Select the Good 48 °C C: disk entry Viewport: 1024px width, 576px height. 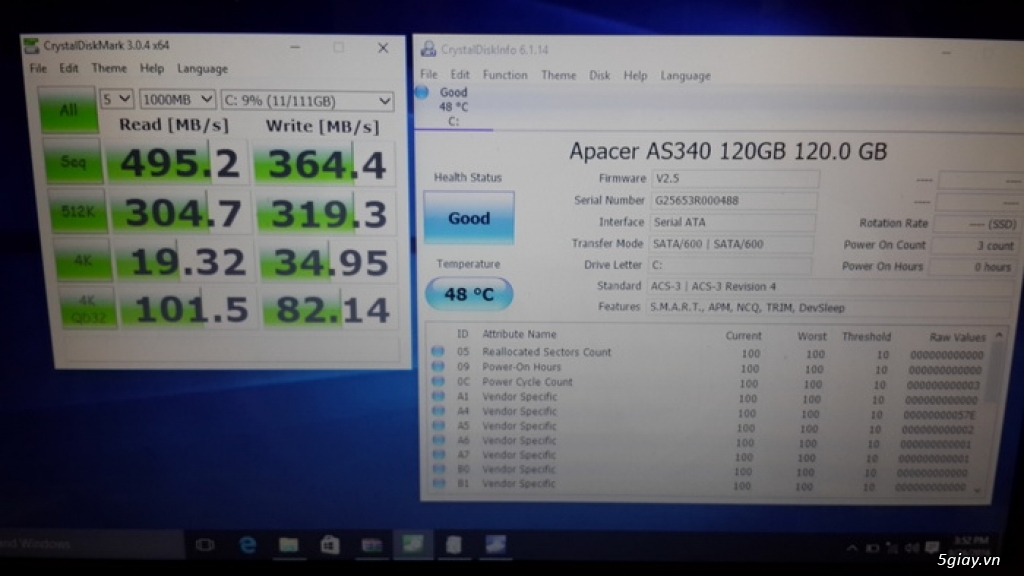[452, 106]
